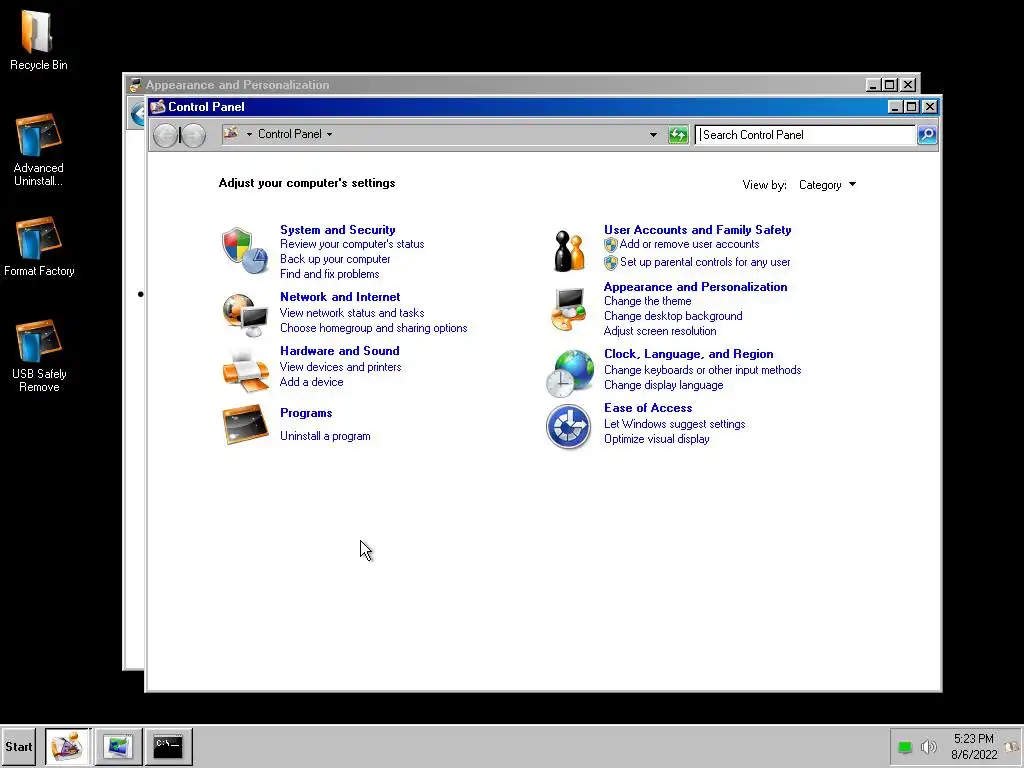This screenshot has height=768, width=1024.
Task: Go back with the Back arrow button
Action: [165, 135]
